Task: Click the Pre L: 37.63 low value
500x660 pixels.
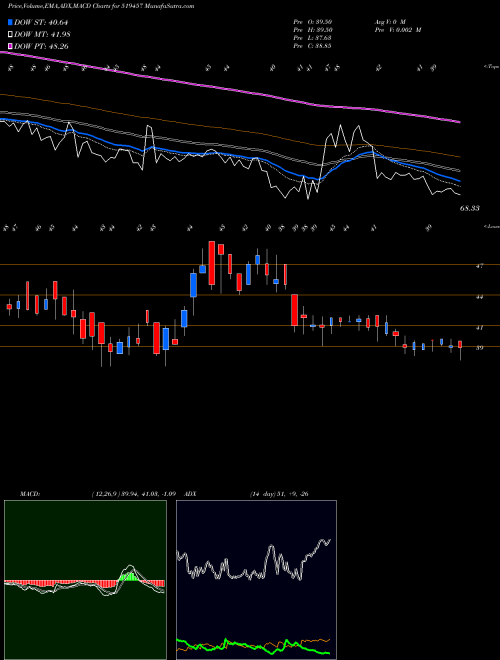Action: click(x=312, y=38)
